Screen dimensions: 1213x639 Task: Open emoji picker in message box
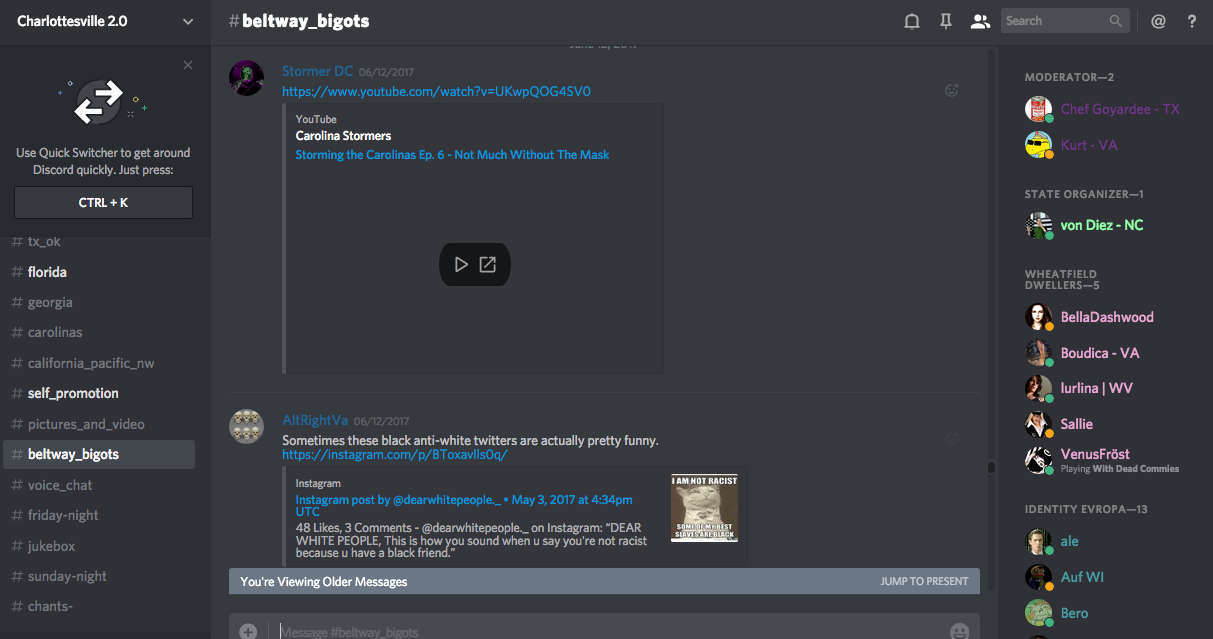(959, 631)
